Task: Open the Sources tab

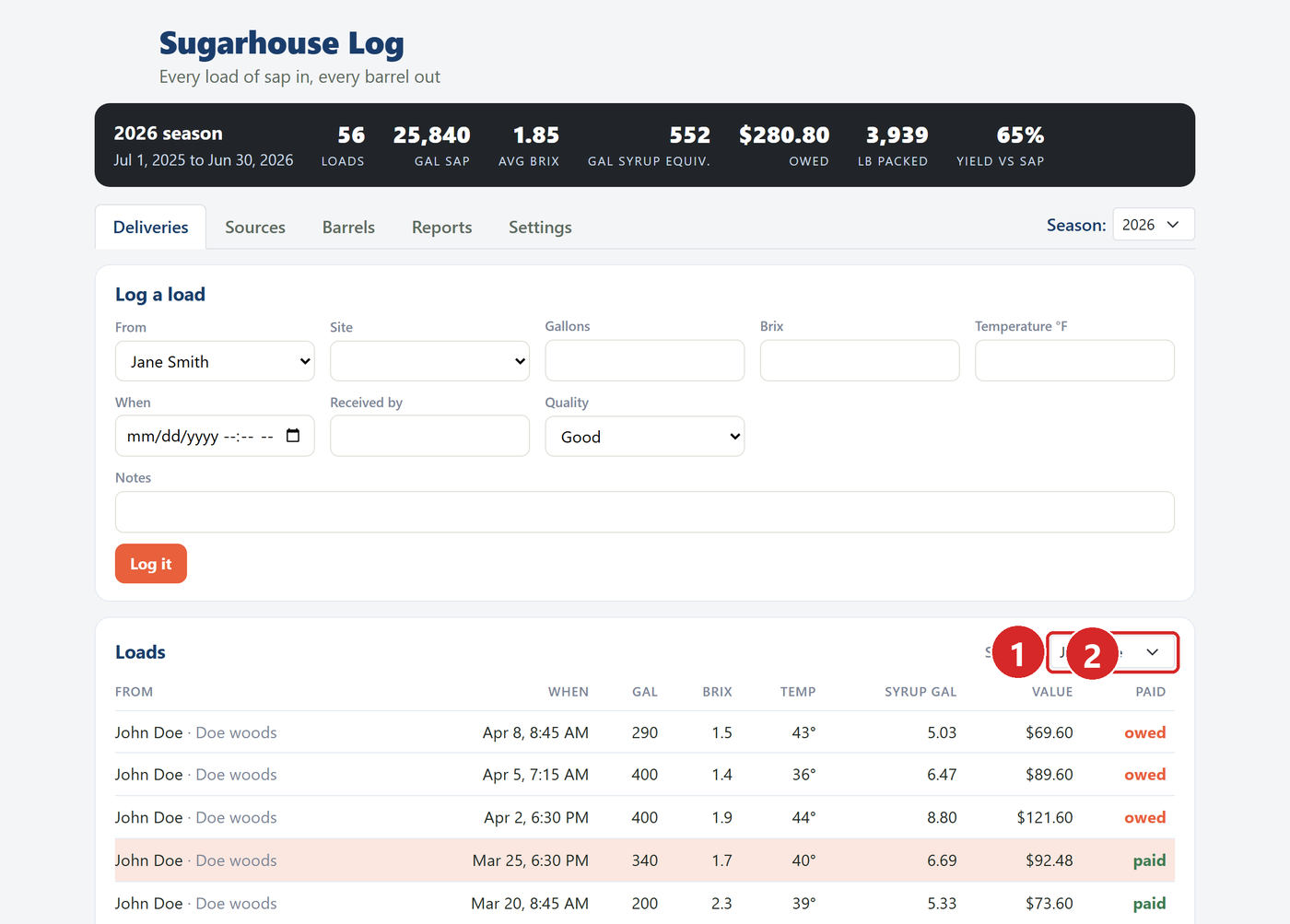Action: tap(255, 228)
